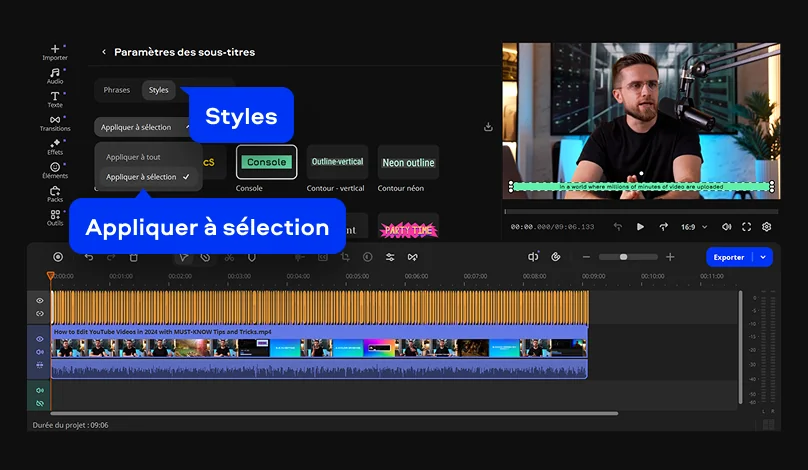
Task: Open the Audio library icon
Action: tap(55, 75)
